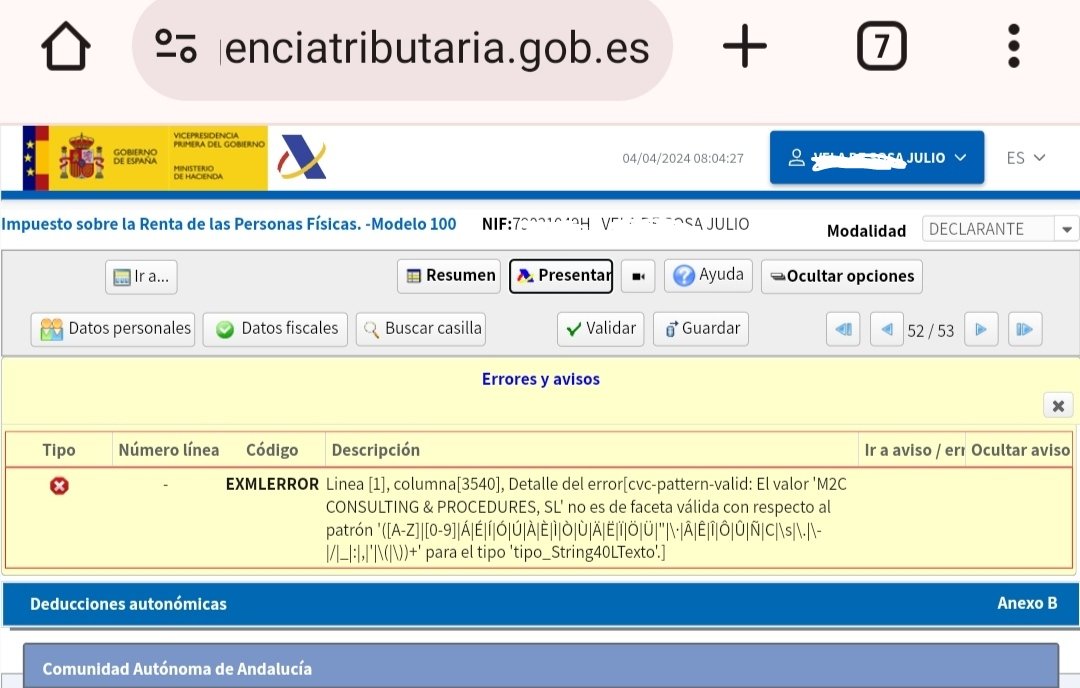Click the Código column header
This screenshot has height=688, width=1080.
pyautogui.click(x=272, y=450)
